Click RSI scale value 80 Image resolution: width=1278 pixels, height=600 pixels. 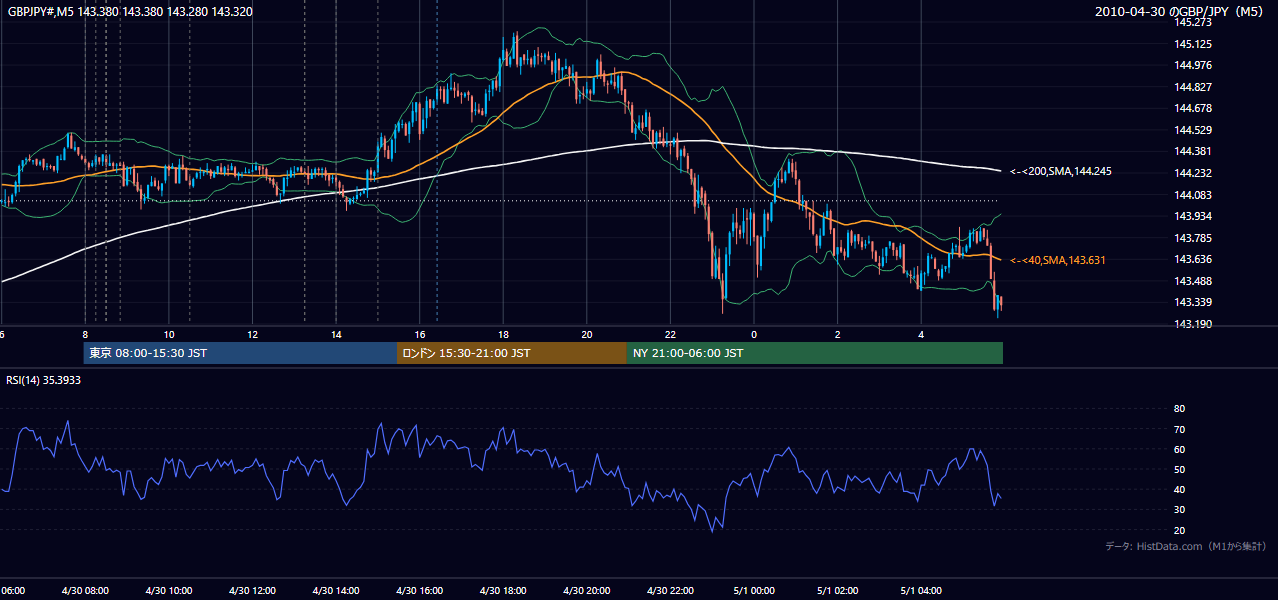[1180, 409]
